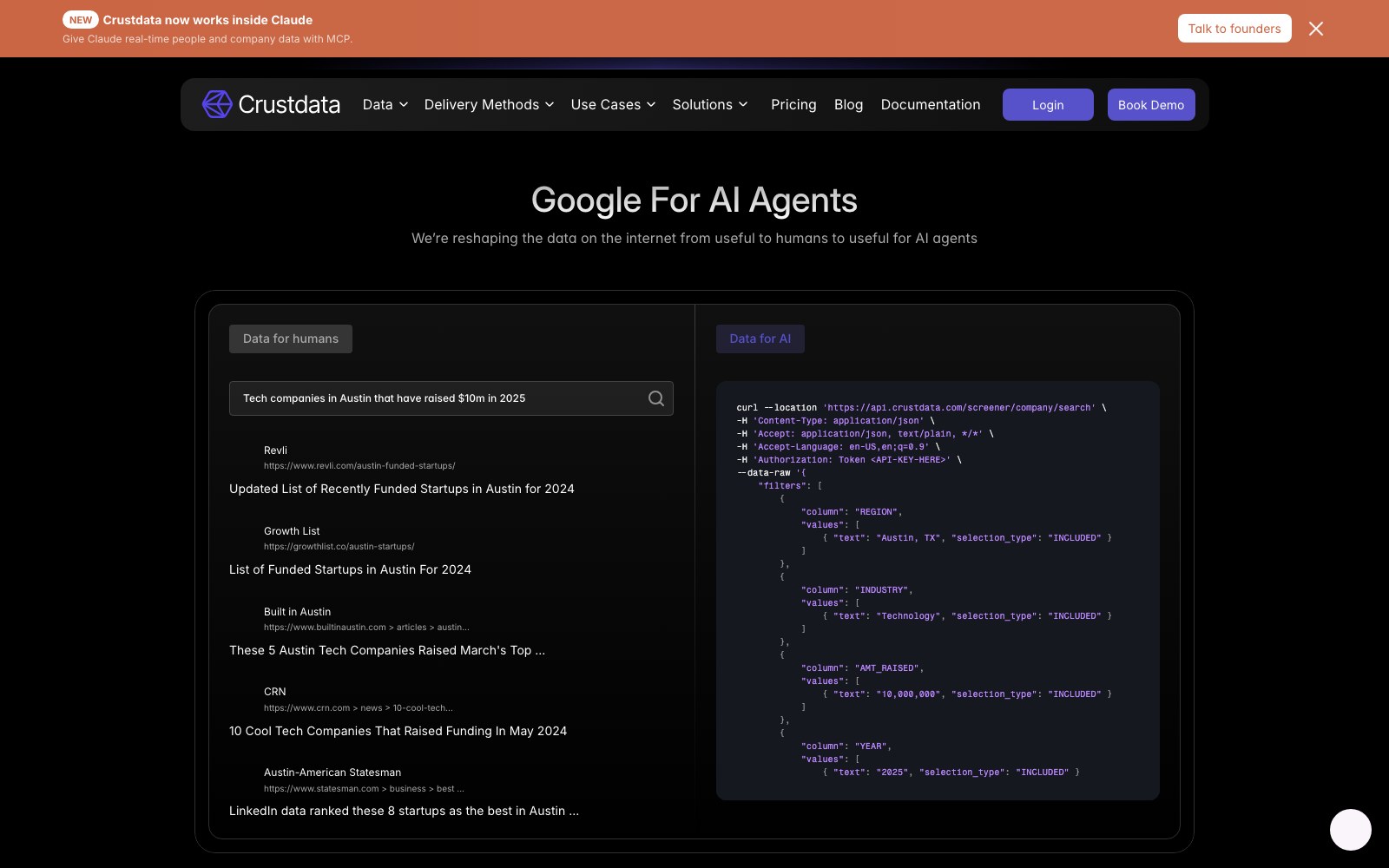Click the search magnifier icon
Image resolution: width=1389 pixels, height=868 pixels.
point(656,398)
